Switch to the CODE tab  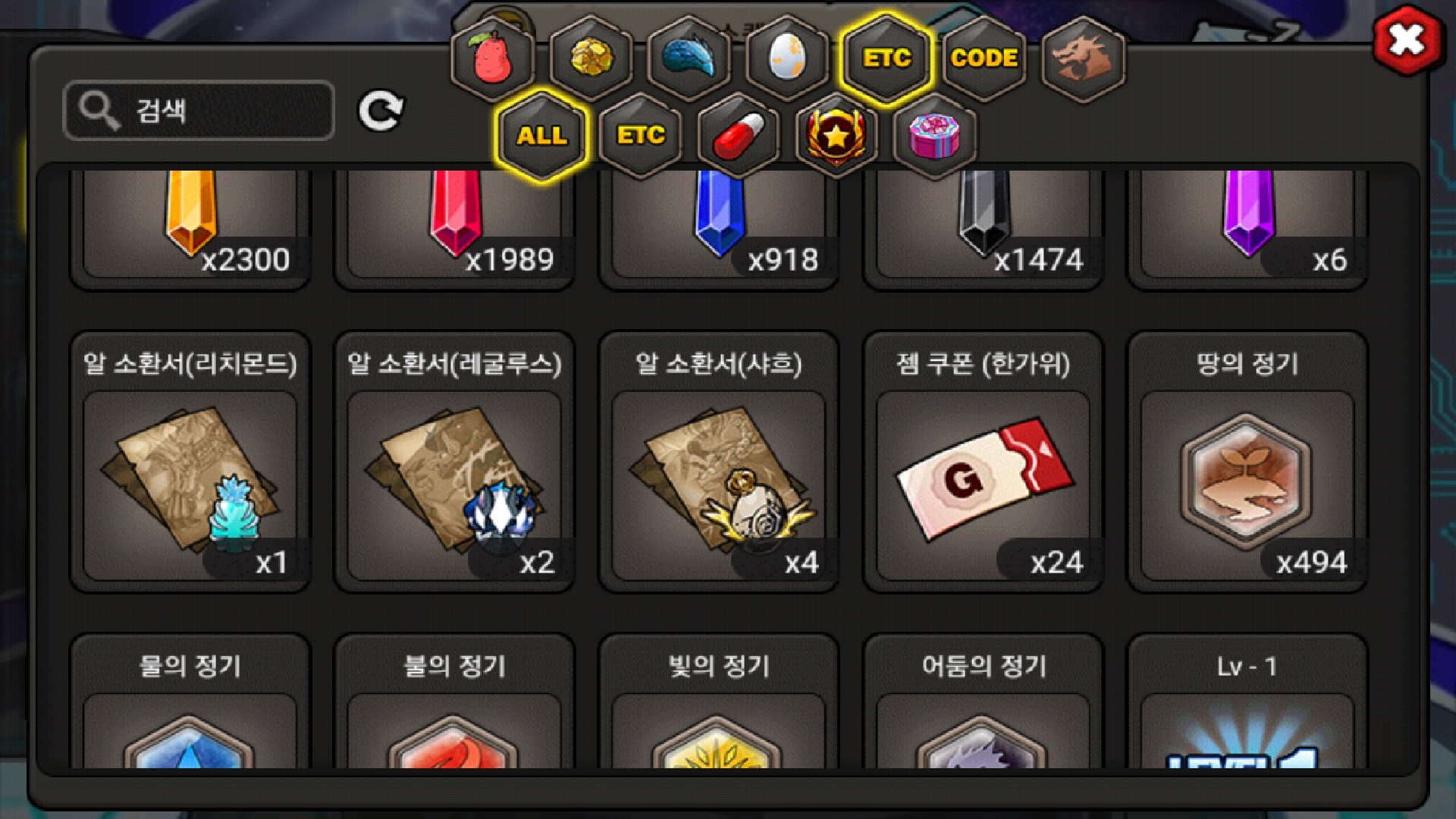point(984,58)
